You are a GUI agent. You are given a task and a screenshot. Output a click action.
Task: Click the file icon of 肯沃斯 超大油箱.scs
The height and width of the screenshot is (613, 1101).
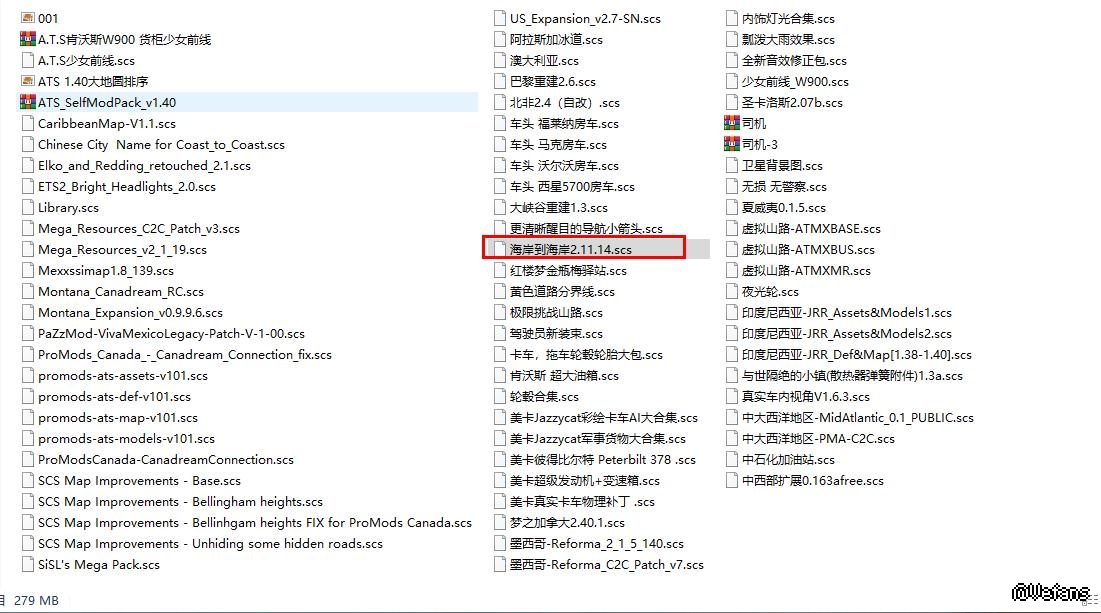point(500,376)
